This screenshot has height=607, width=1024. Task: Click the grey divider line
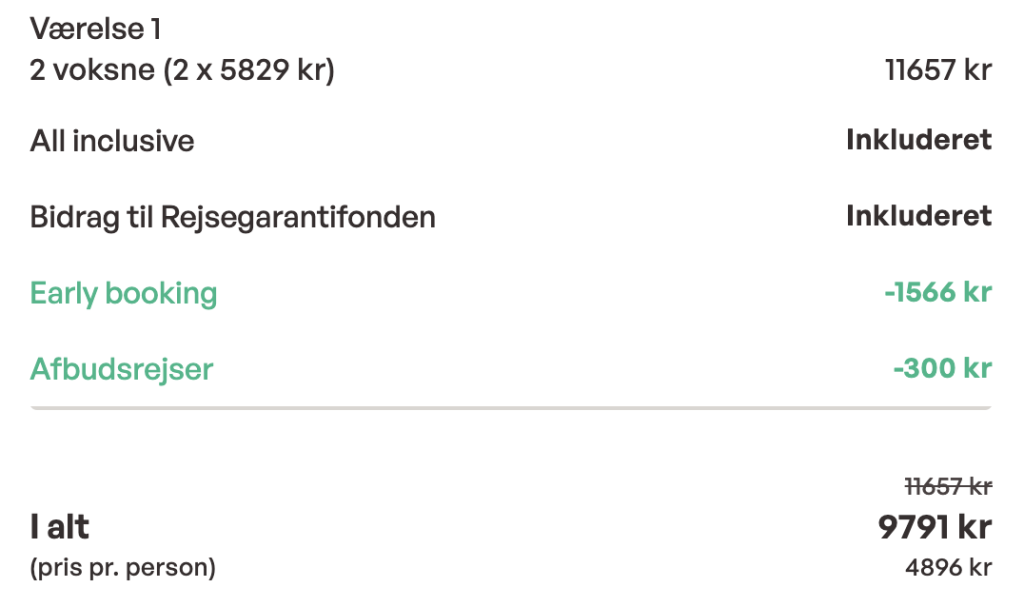511,408
